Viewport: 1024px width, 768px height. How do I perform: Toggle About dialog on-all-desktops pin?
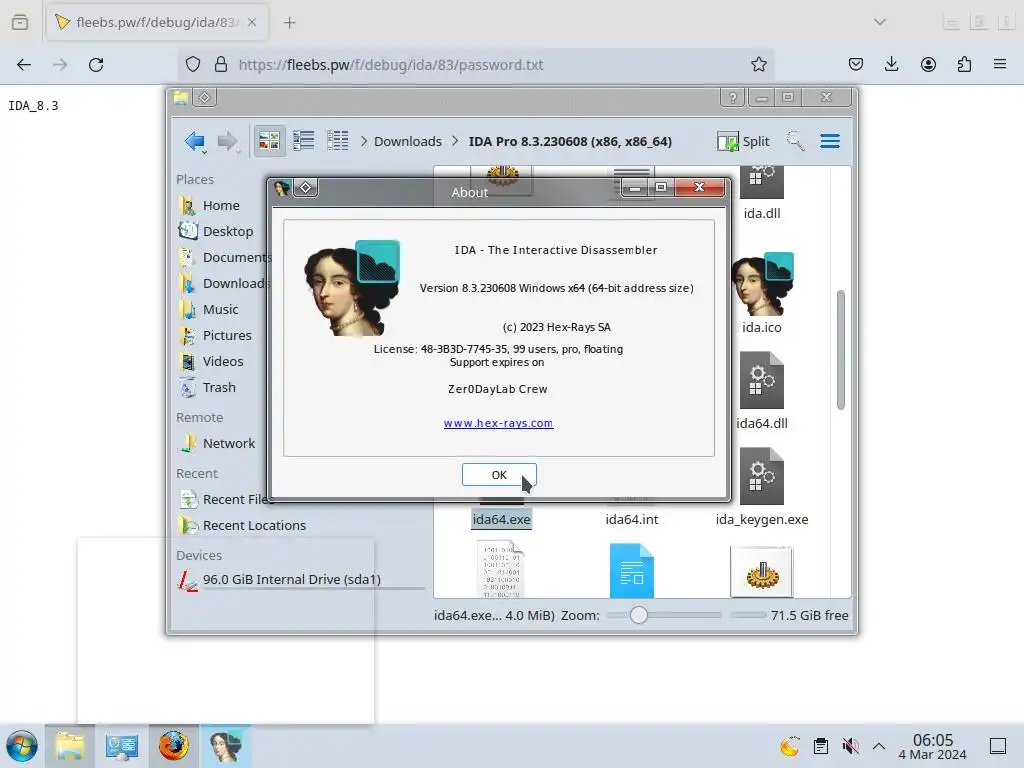[305, 188]
